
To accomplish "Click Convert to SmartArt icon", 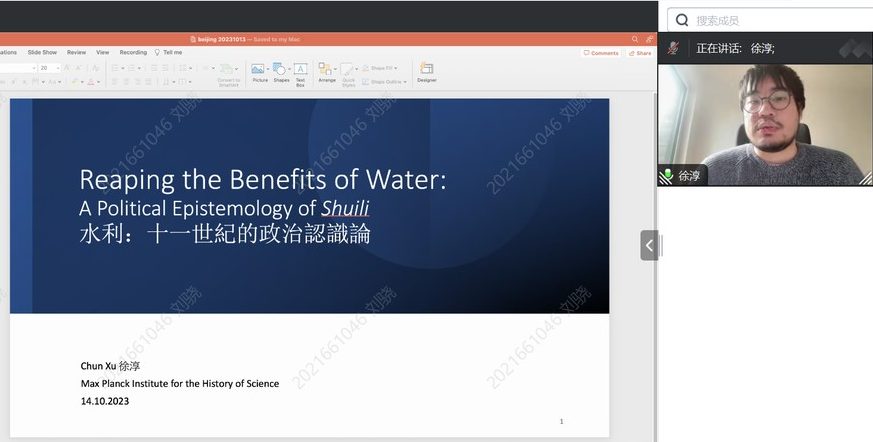I will click(x=228, y=70).
